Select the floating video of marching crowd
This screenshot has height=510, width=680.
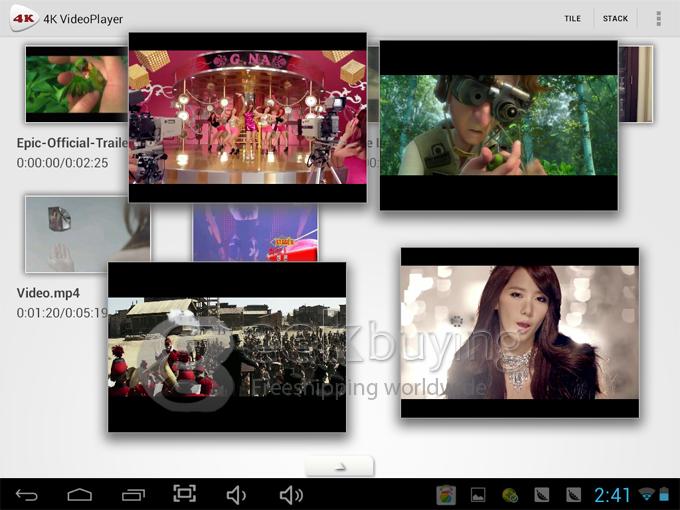227,347
